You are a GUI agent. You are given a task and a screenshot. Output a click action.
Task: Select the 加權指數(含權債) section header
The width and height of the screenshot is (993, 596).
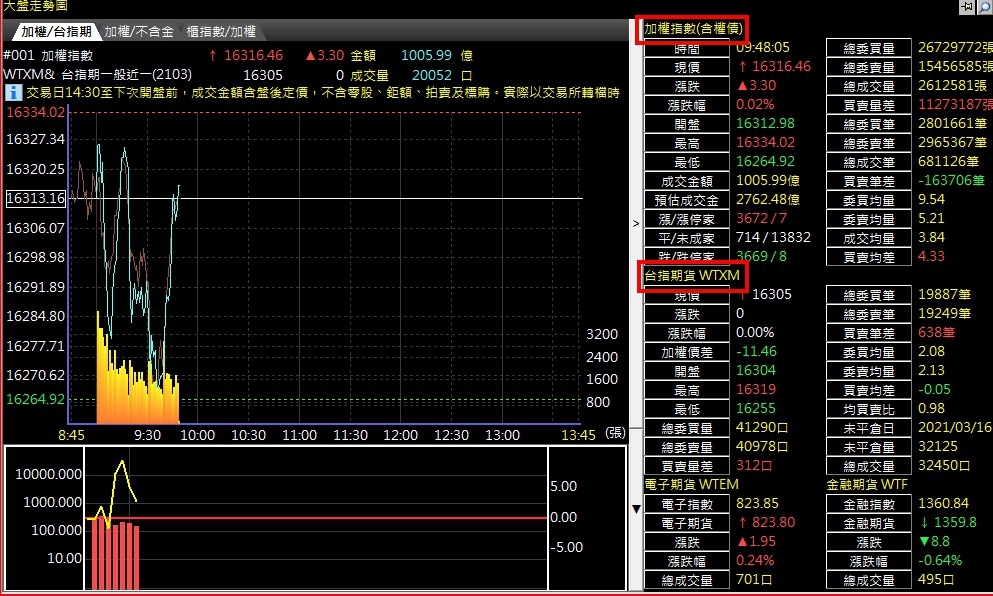coord(693,29)
